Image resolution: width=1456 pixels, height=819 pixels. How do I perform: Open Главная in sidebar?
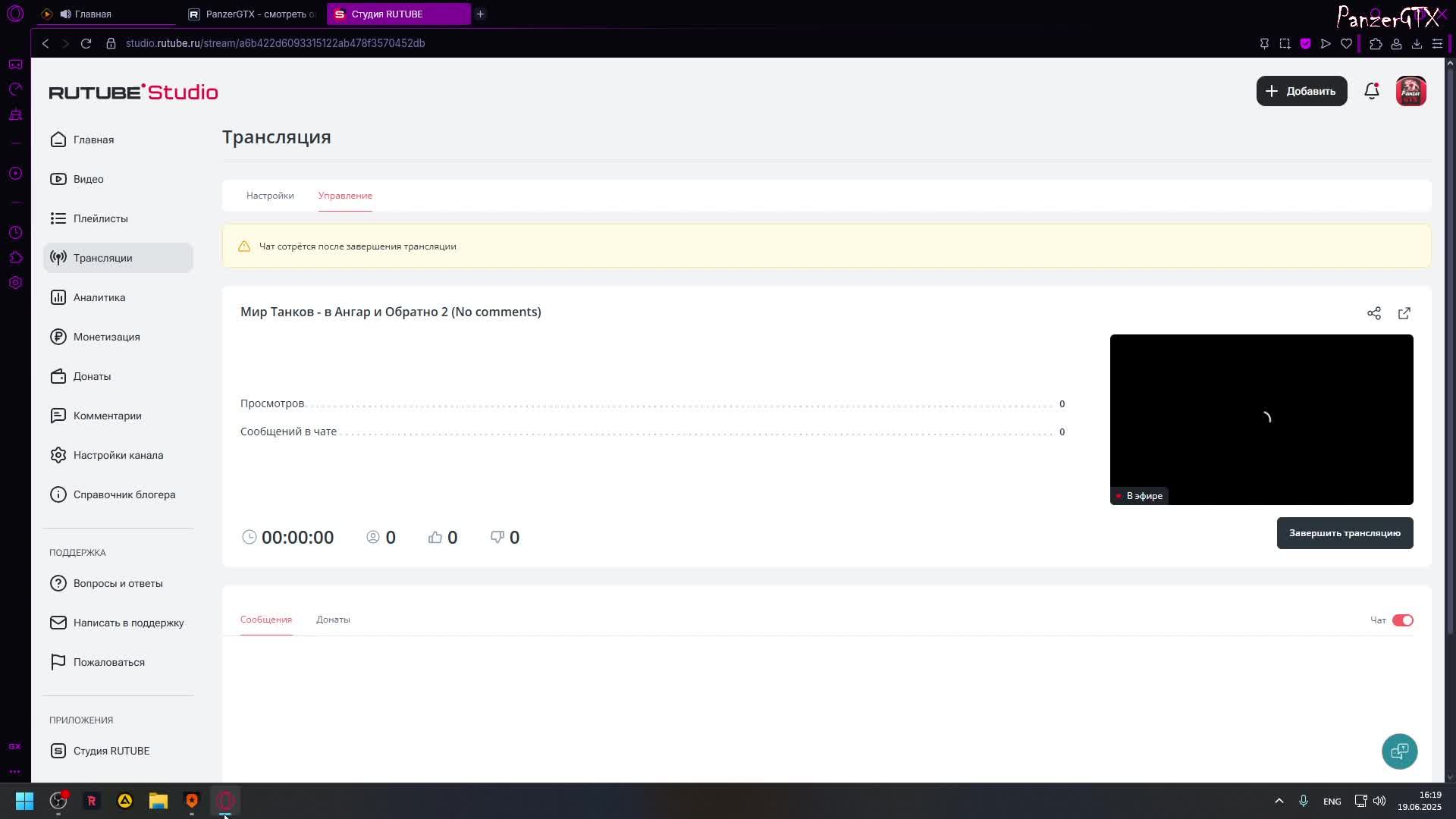pos(118,140)
